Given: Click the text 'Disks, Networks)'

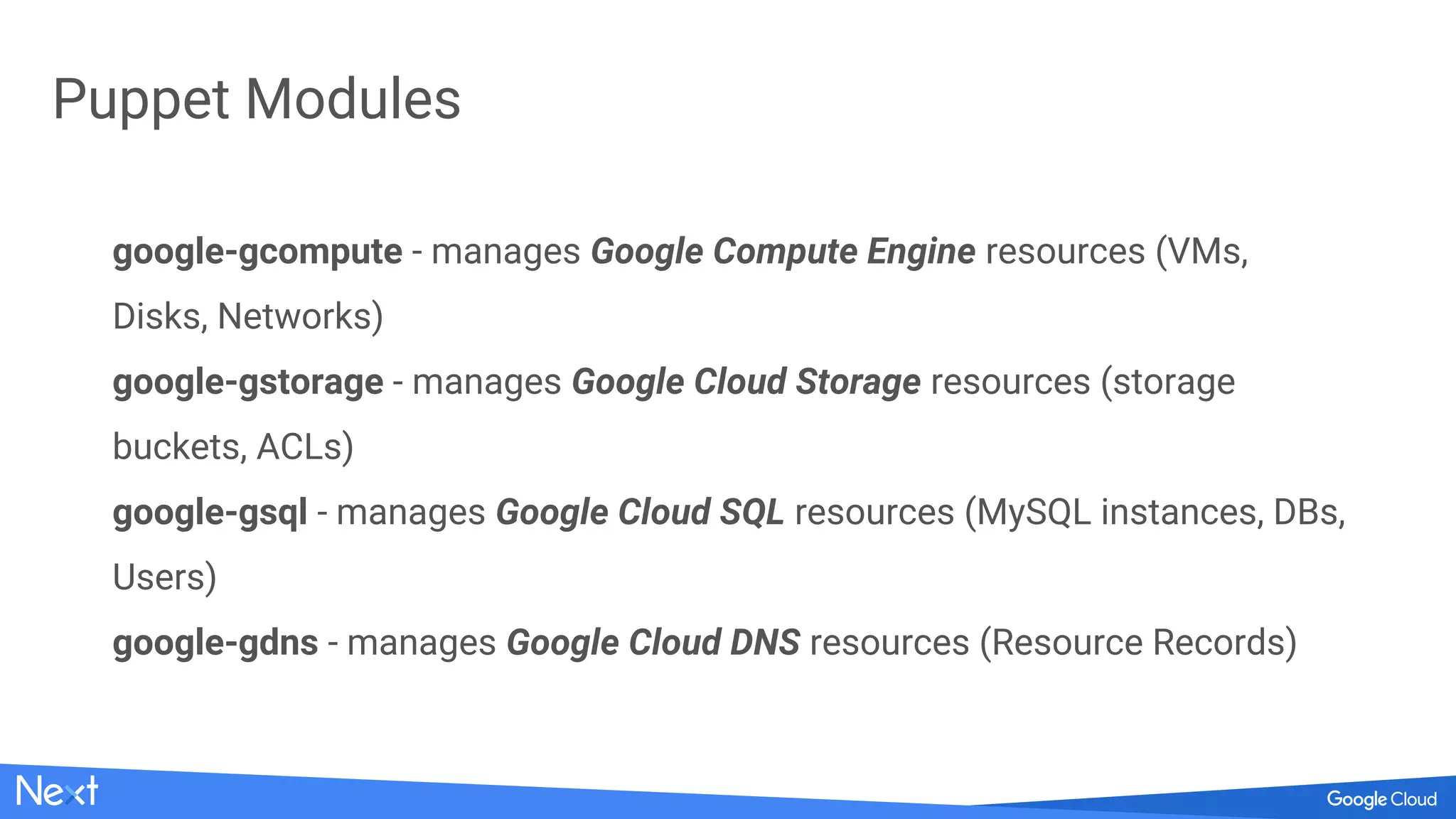Looking at the screenshot, I should tap(248, 317).
